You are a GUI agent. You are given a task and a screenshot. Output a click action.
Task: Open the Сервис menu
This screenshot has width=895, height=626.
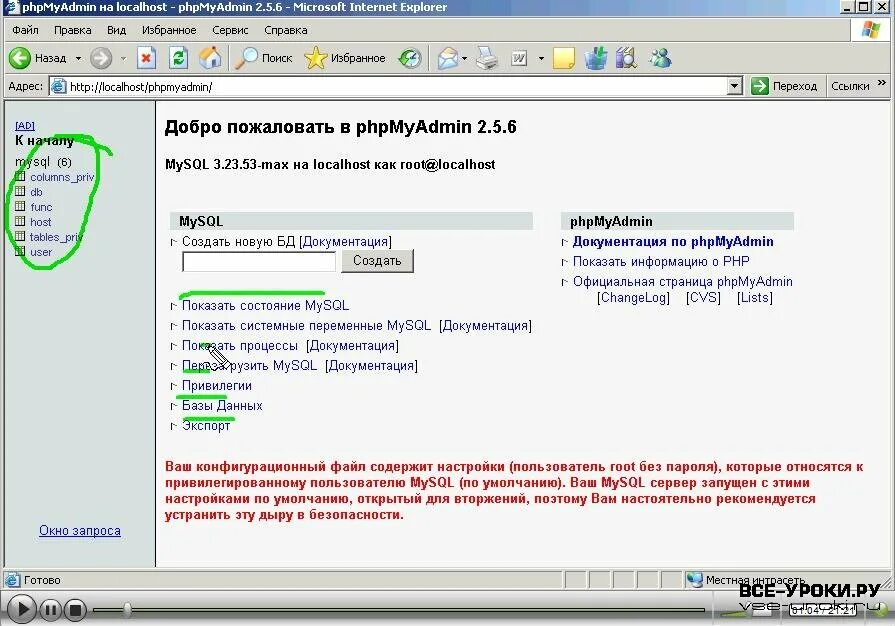[x=230, y=30]
